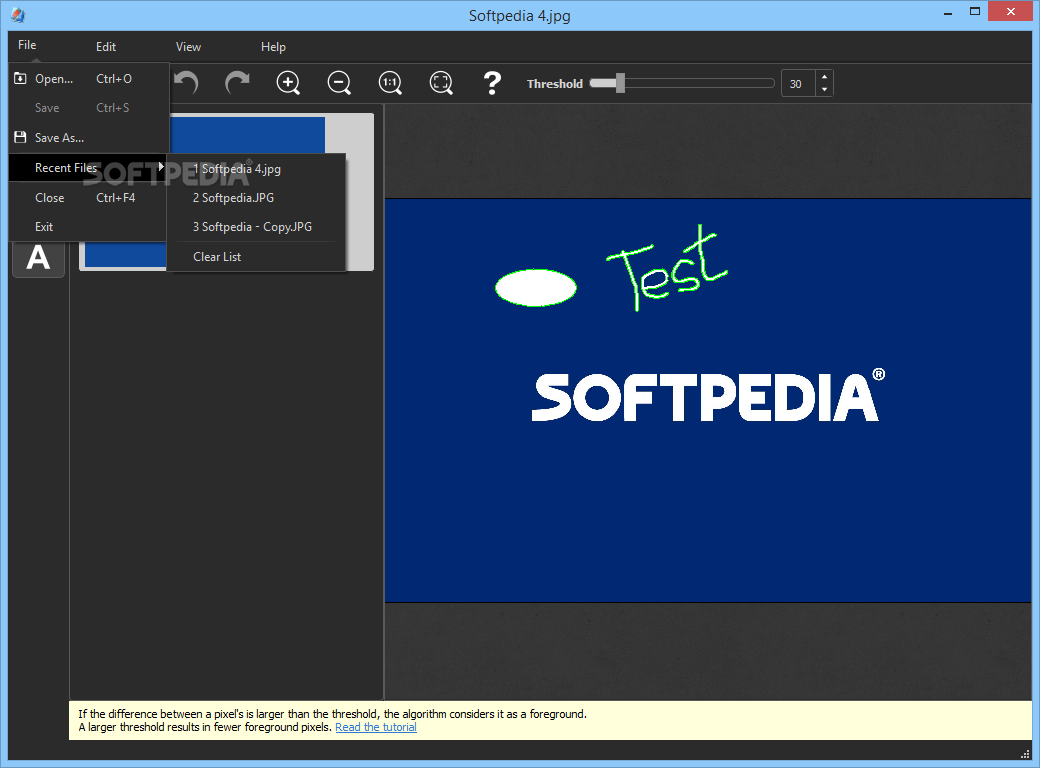Choose Open... from File menu

point(89,78)
